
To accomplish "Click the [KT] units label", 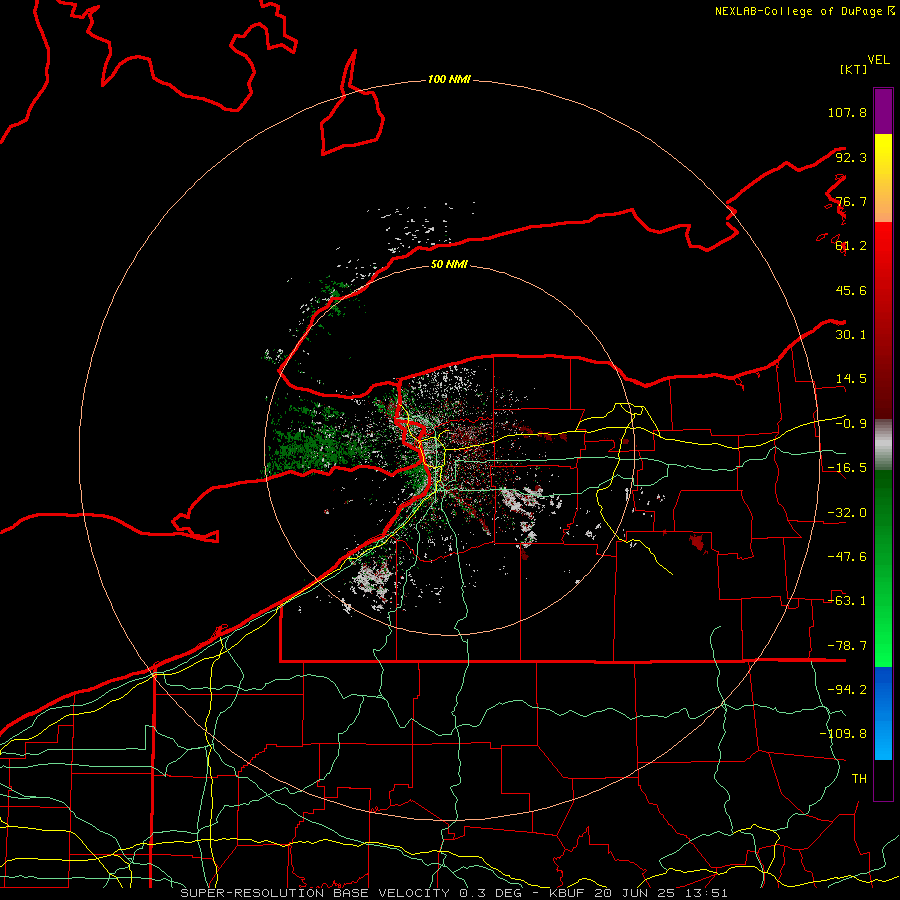I will tap(854, 69).
